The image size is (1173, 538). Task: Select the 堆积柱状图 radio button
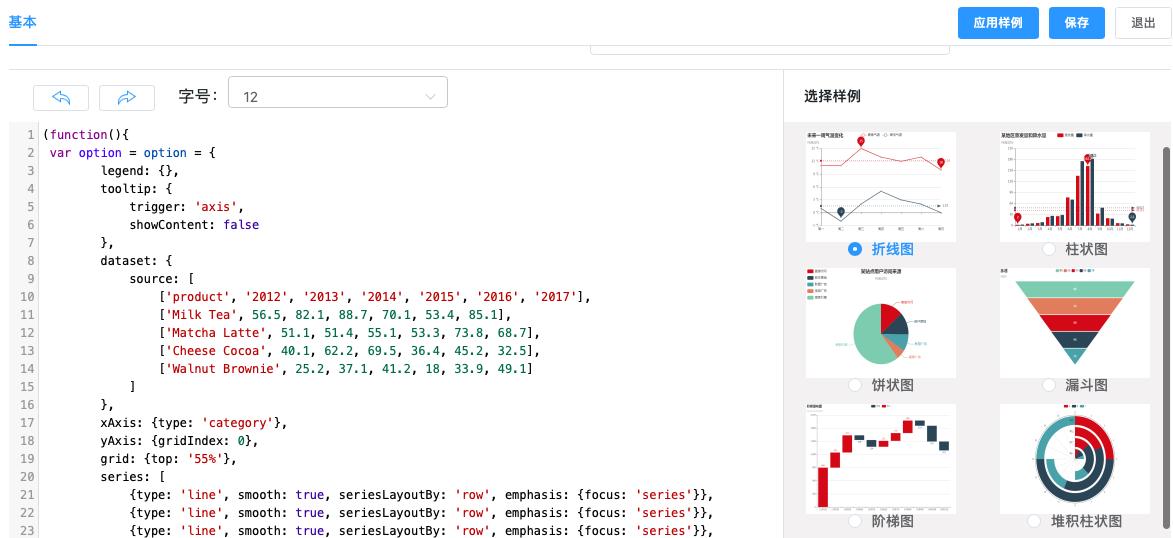[x=1034, y=521]
